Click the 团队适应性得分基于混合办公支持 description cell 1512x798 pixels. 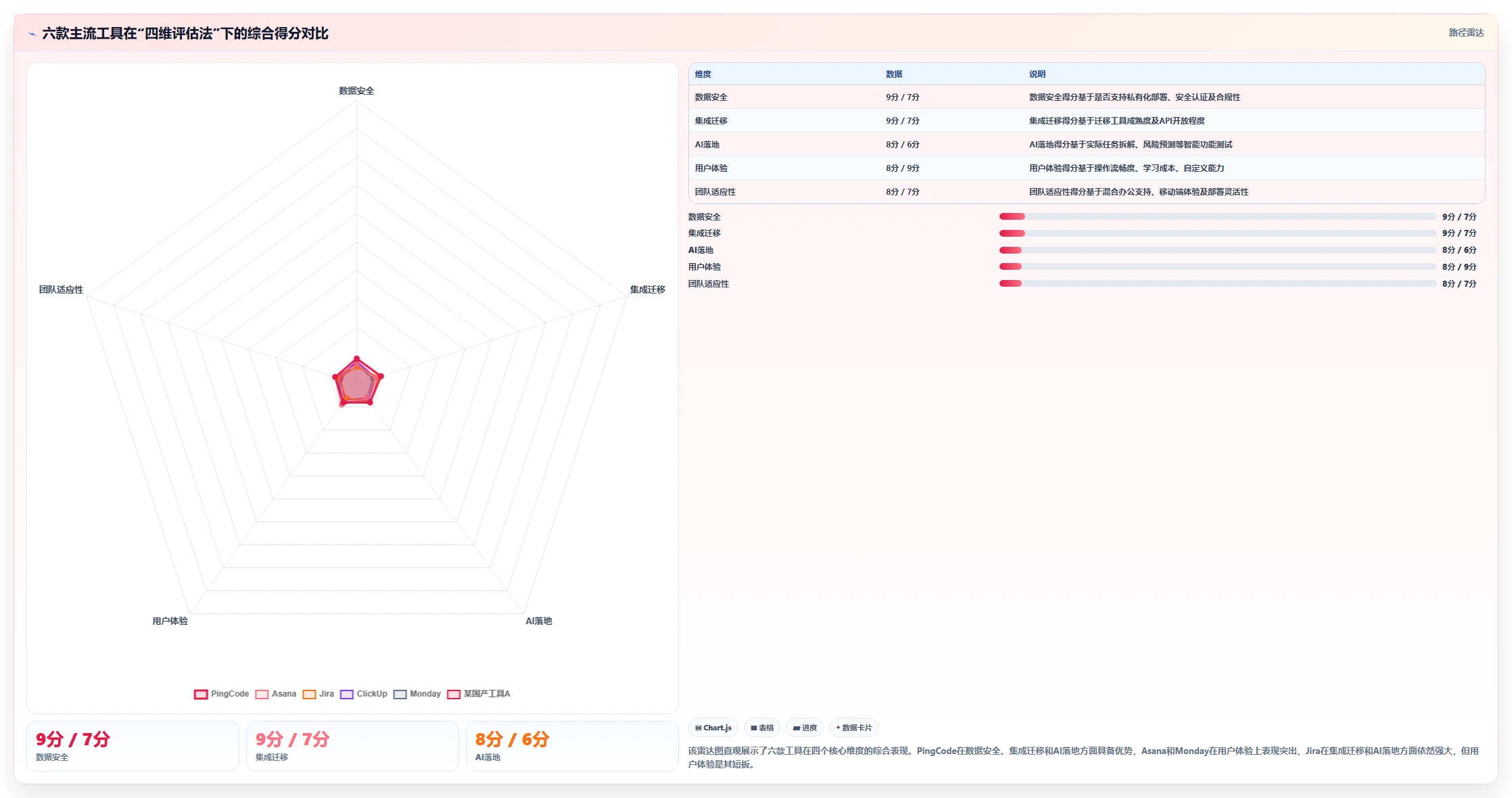[1138, 192]
